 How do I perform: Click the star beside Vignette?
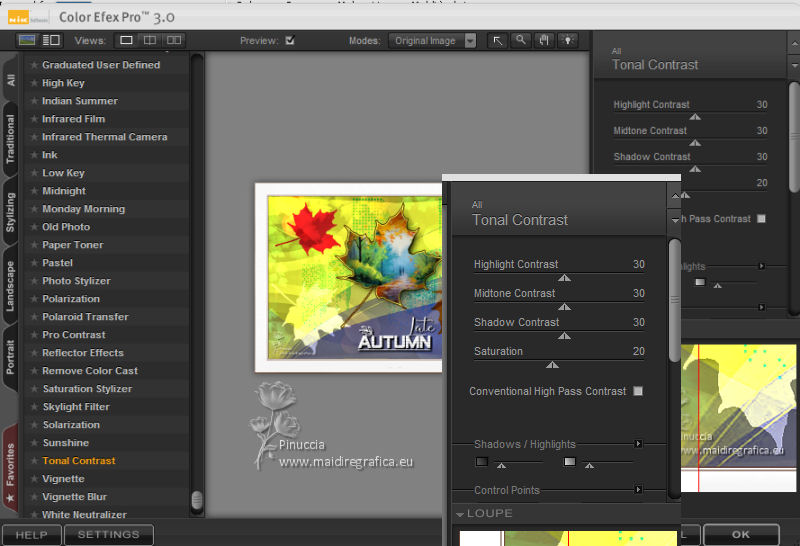34,479
